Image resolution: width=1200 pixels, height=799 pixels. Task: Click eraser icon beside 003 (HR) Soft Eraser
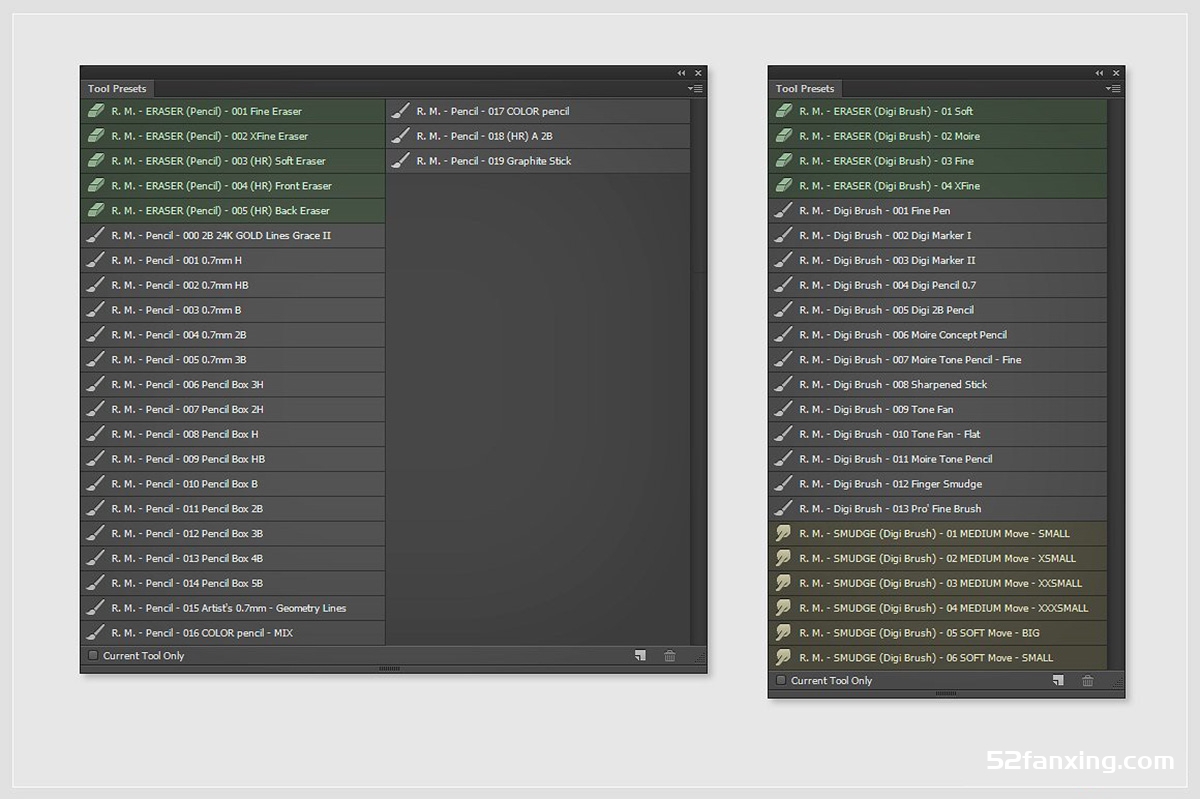(x=96, y=161)
